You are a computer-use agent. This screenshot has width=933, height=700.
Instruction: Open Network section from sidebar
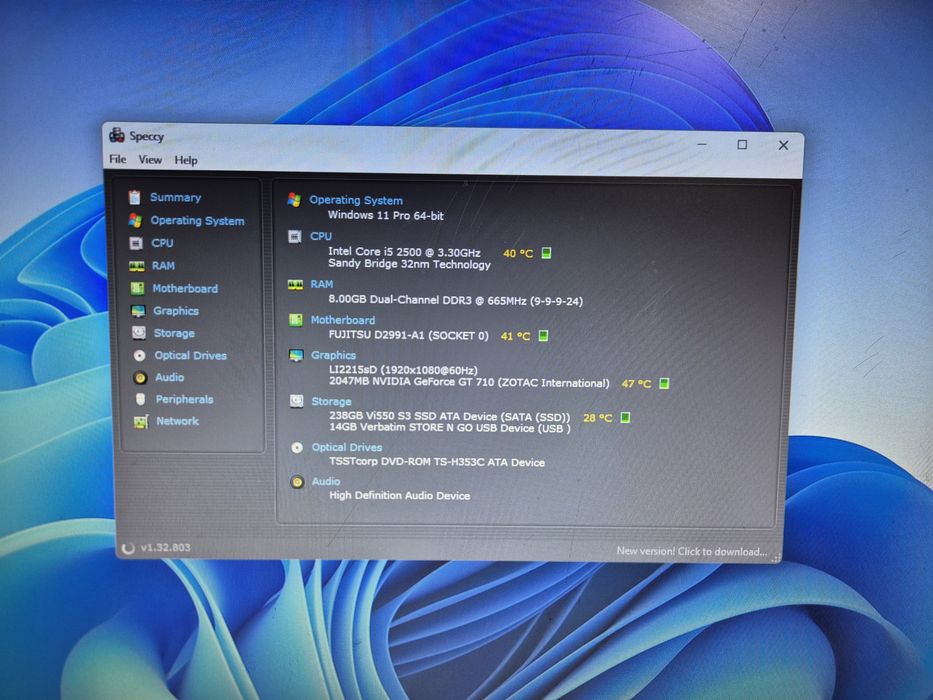click(178, 421)
